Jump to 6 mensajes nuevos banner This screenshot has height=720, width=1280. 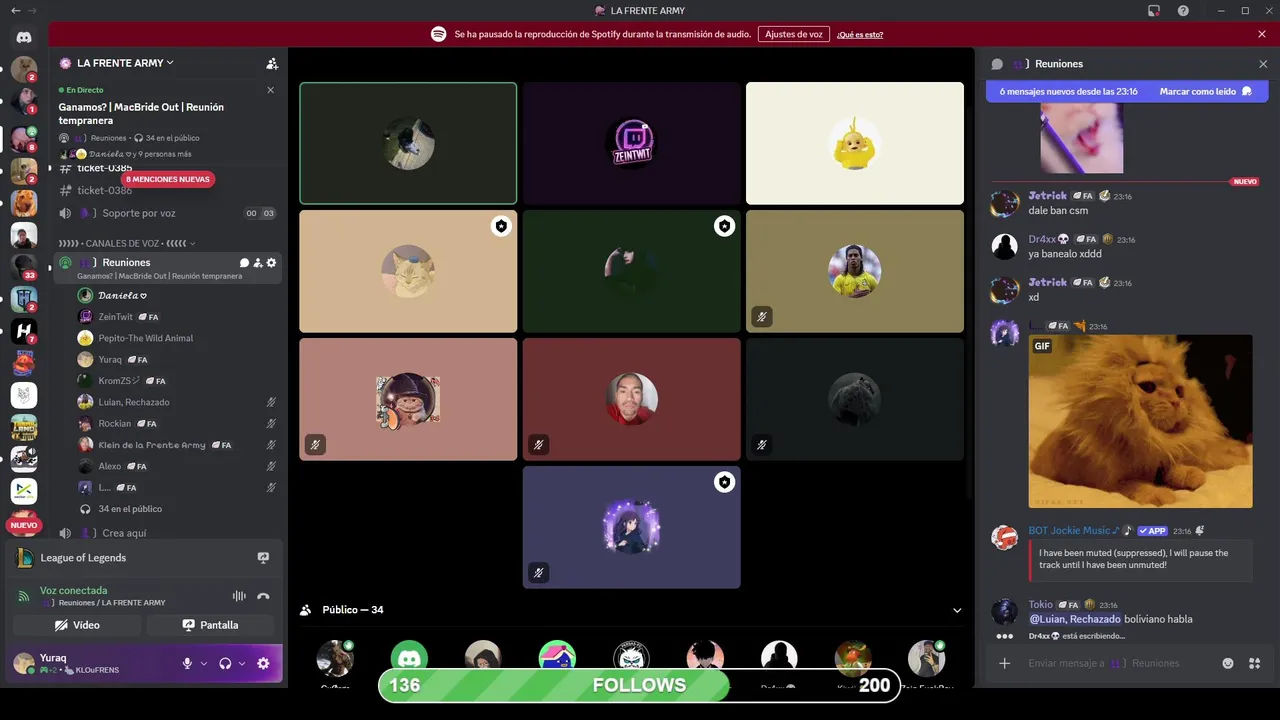click(x=1069, y=91)
